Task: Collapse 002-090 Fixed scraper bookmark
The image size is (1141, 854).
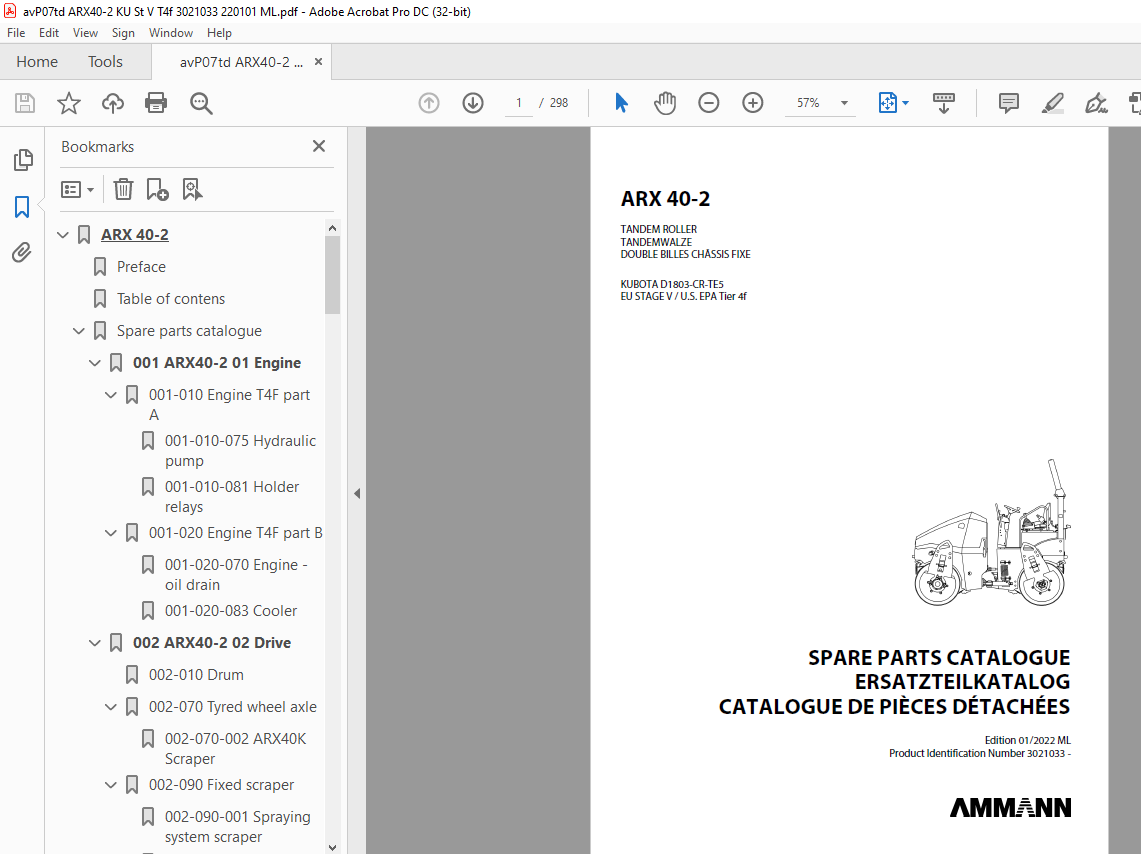Action: [x=111, y=785]
